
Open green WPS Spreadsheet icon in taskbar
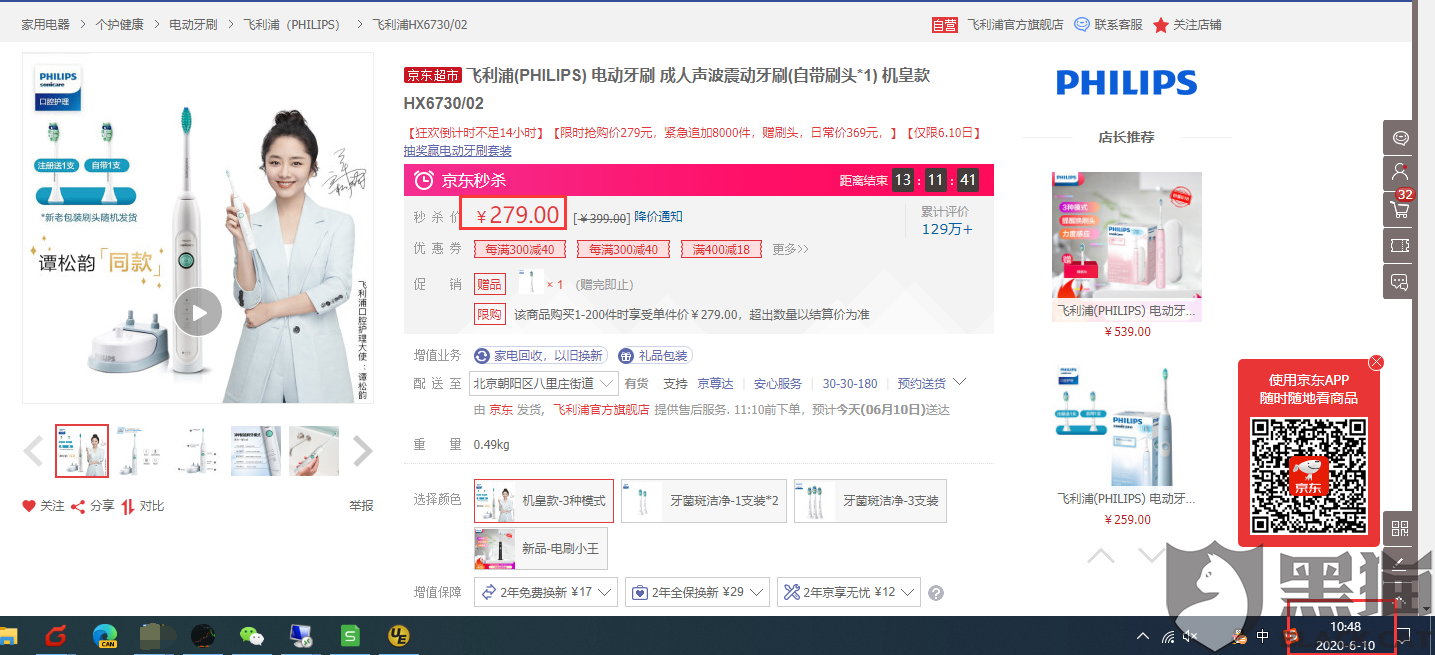(350, 635)
